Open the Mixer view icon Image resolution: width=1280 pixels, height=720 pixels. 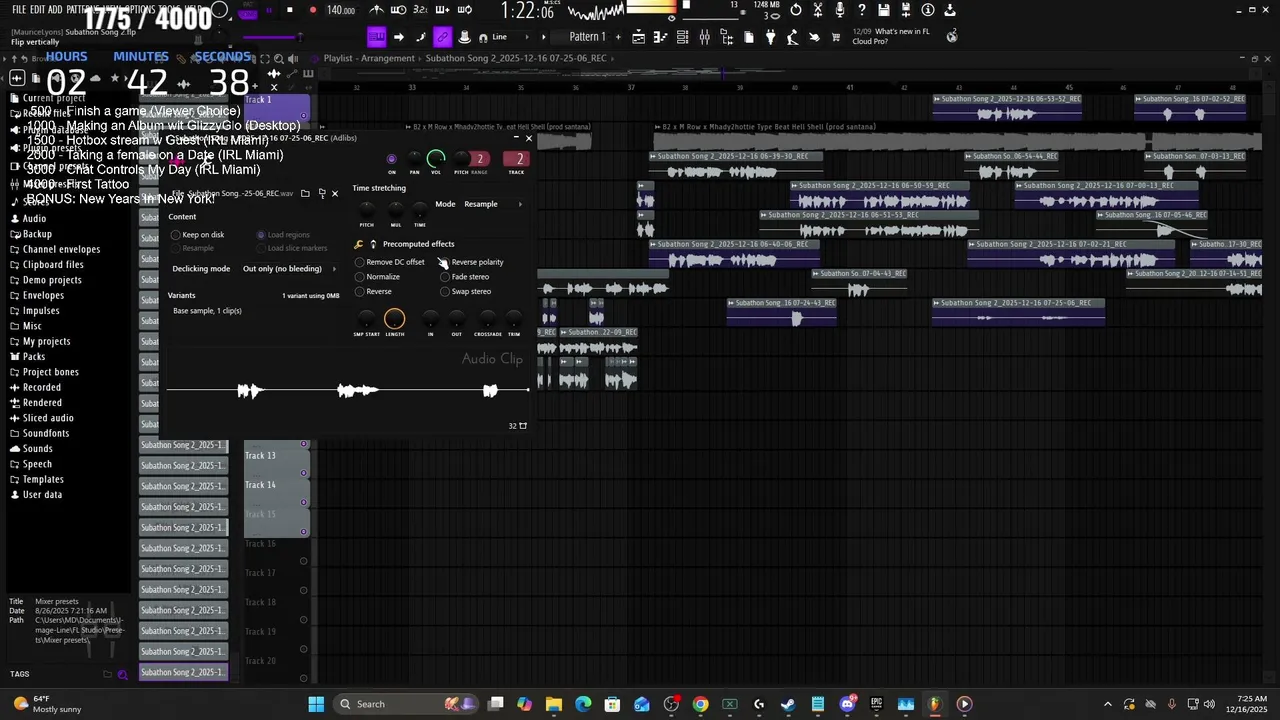[x=705, y=37]
